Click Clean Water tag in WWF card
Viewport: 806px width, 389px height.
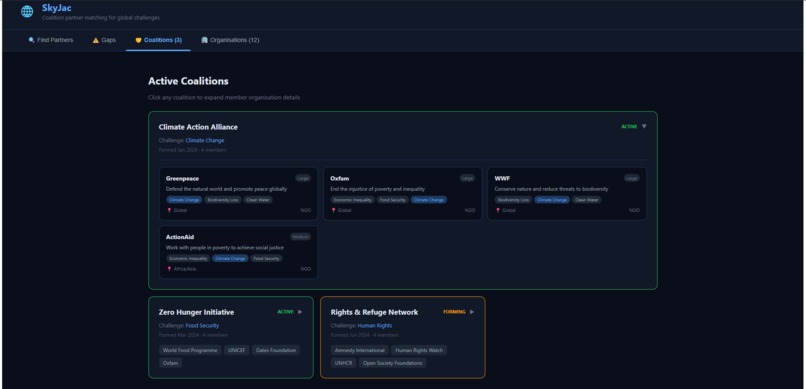pos(587,200)
